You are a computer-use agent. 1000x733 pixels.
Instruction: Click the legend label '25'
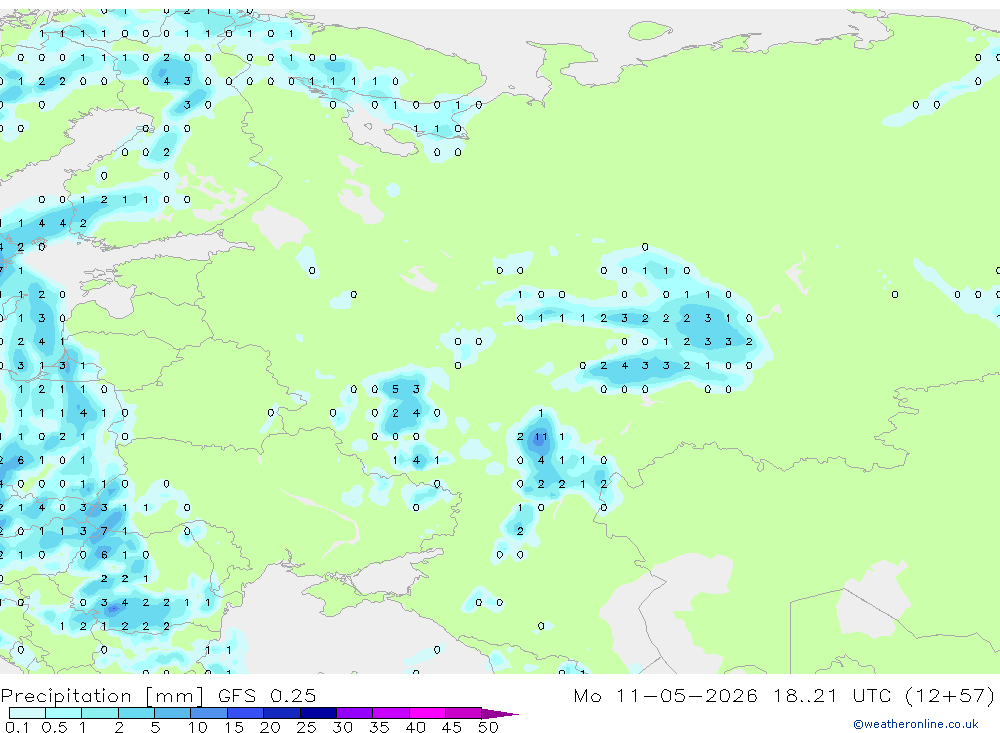(x=306, y=727)
